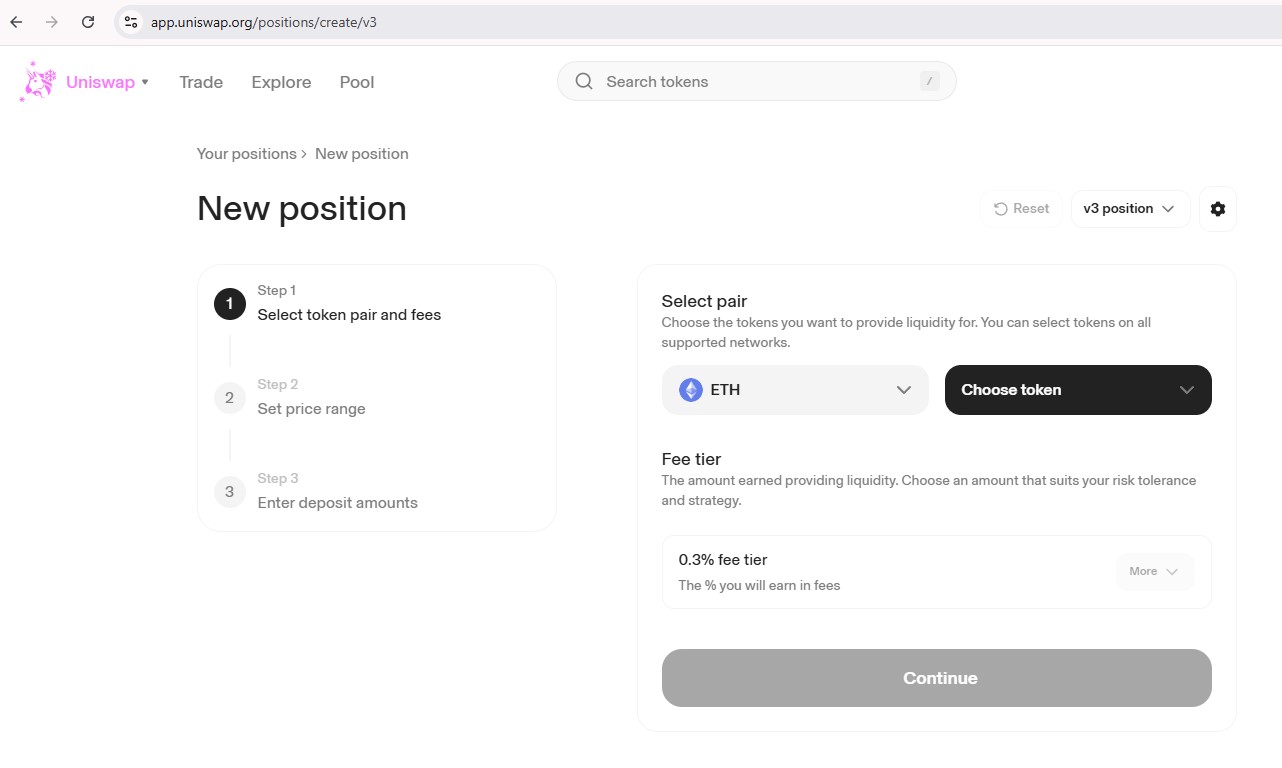Click the site information icon in address bar
This screenshot has width=1282, height=768.
pyautogui.click(x=131, y=22)
